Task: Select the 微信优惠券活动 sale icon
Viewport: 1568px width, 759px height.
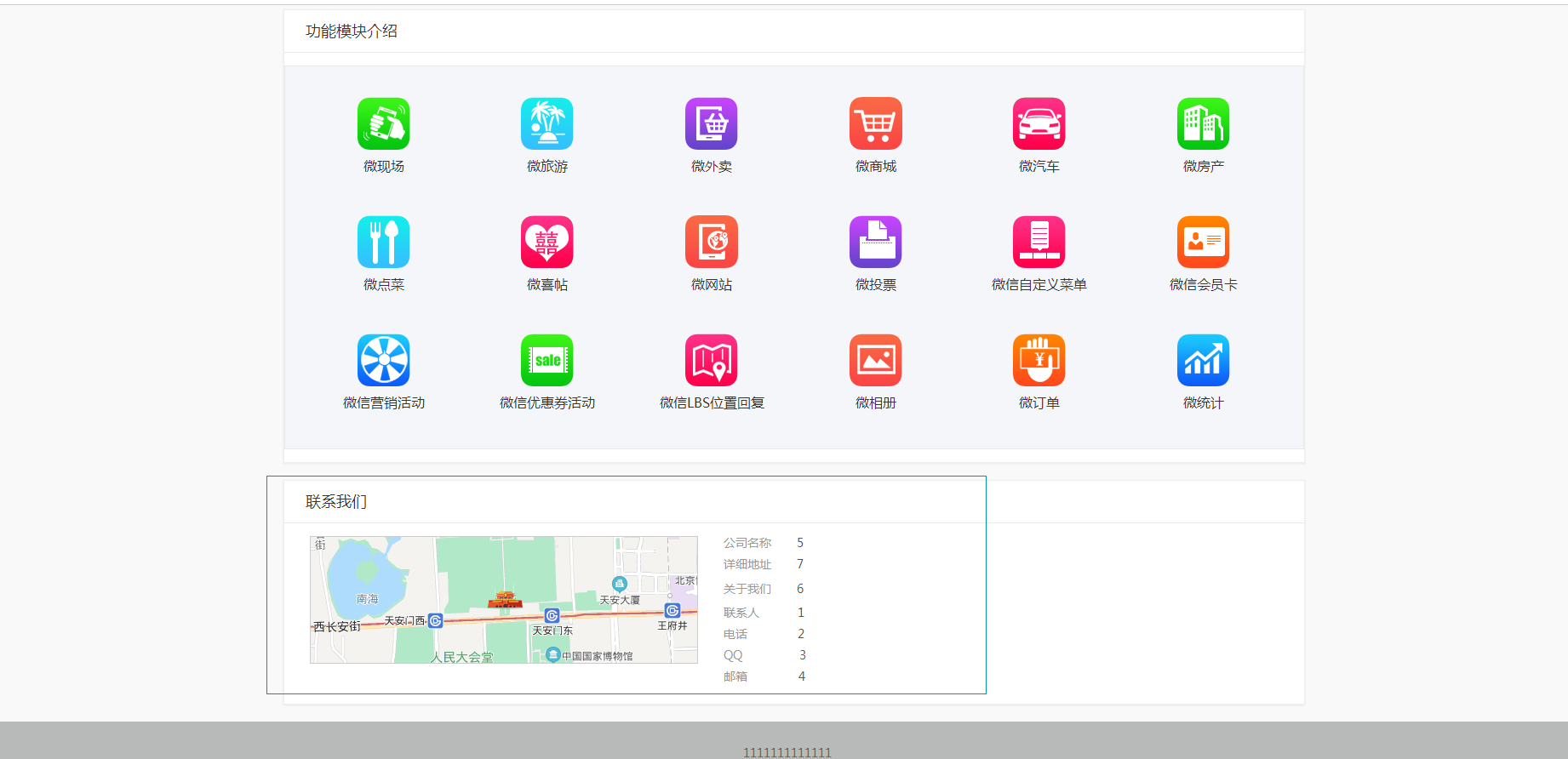Action: tap(547, 360)
